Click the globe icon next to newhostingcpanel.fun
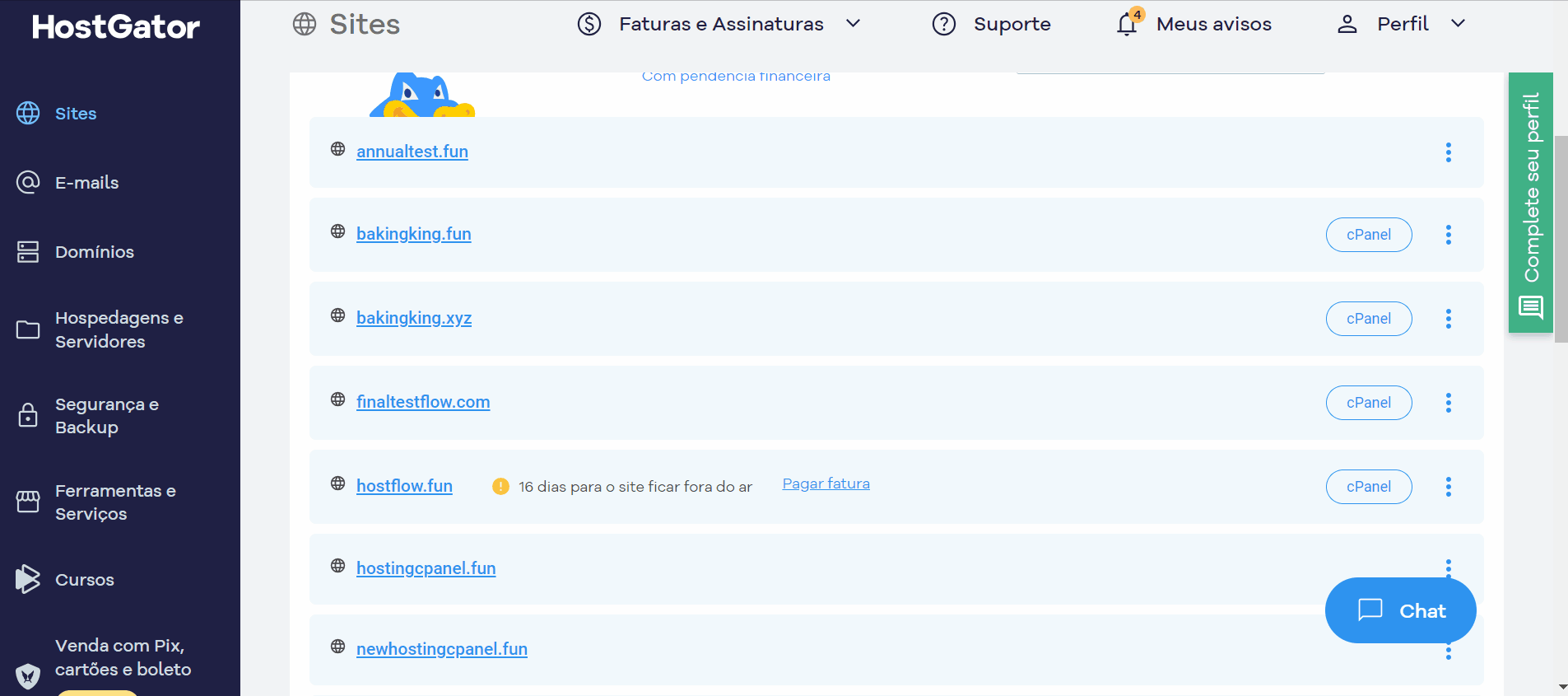The height and width of the screenshot is (696, 1568). [x=337, y=647]
